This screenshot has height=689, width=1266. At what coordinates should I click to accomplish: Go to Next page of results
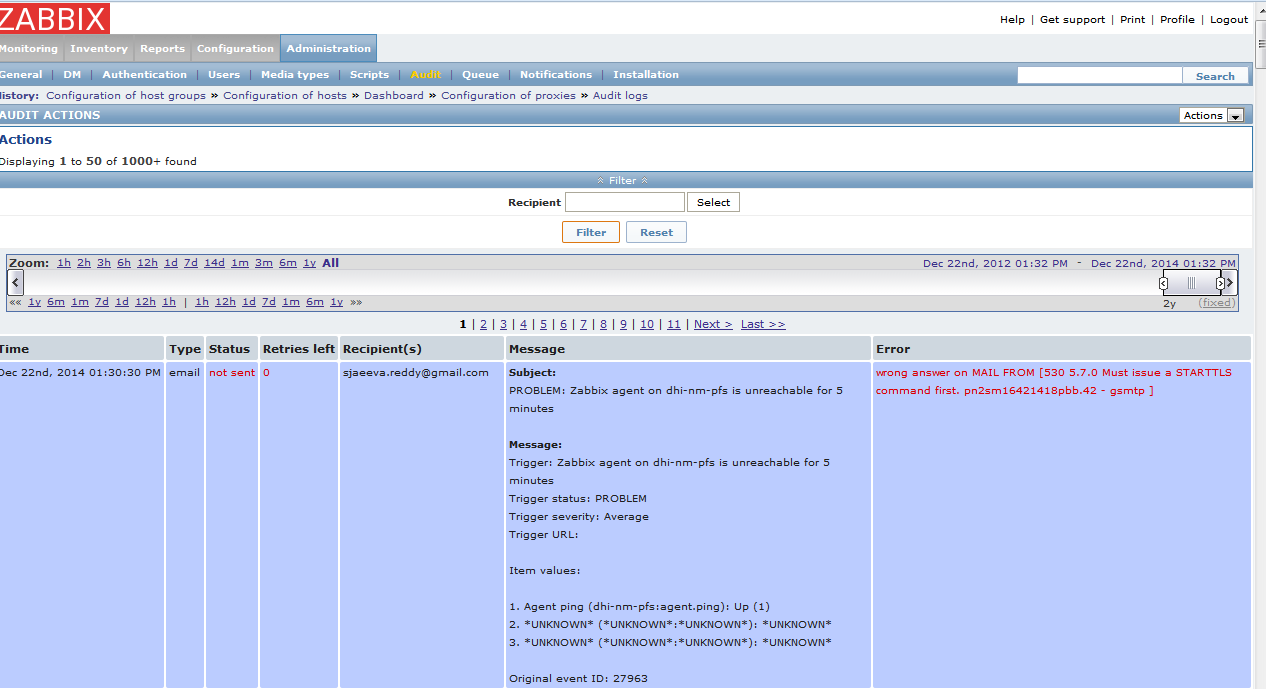712,324
